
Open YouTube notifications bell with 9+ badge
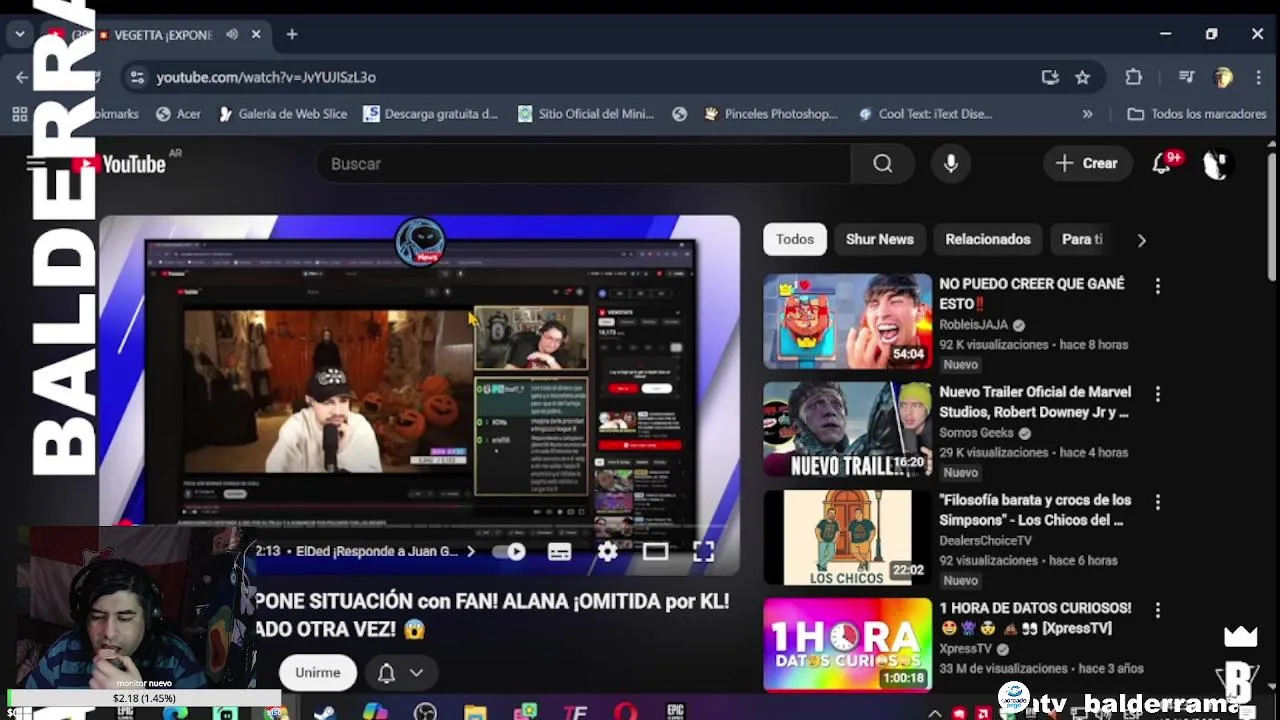pyautogui.click(x=1162, y=164)
